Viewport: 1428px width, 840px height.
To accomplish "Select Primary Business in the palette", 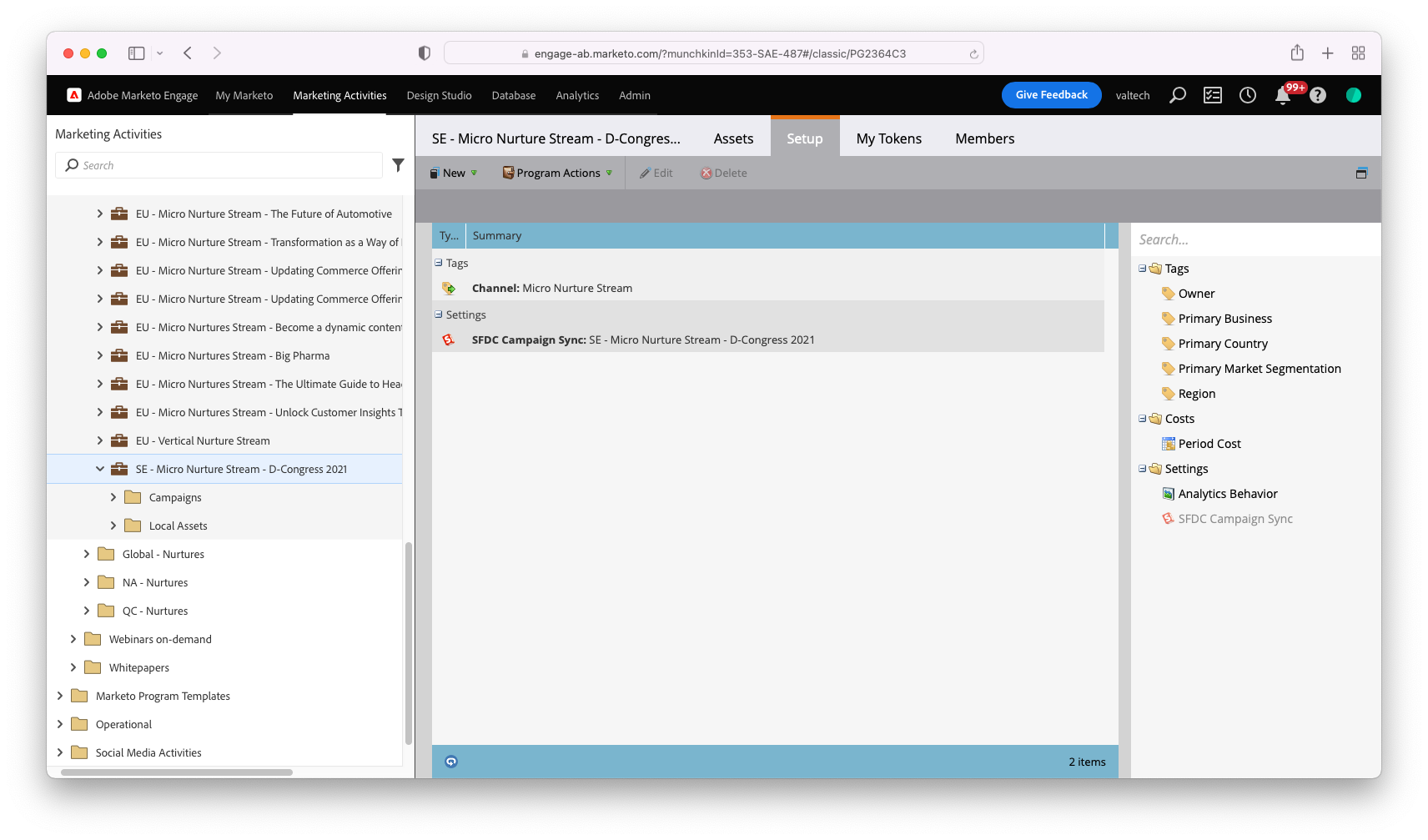I will click(x=1224, y=319).
